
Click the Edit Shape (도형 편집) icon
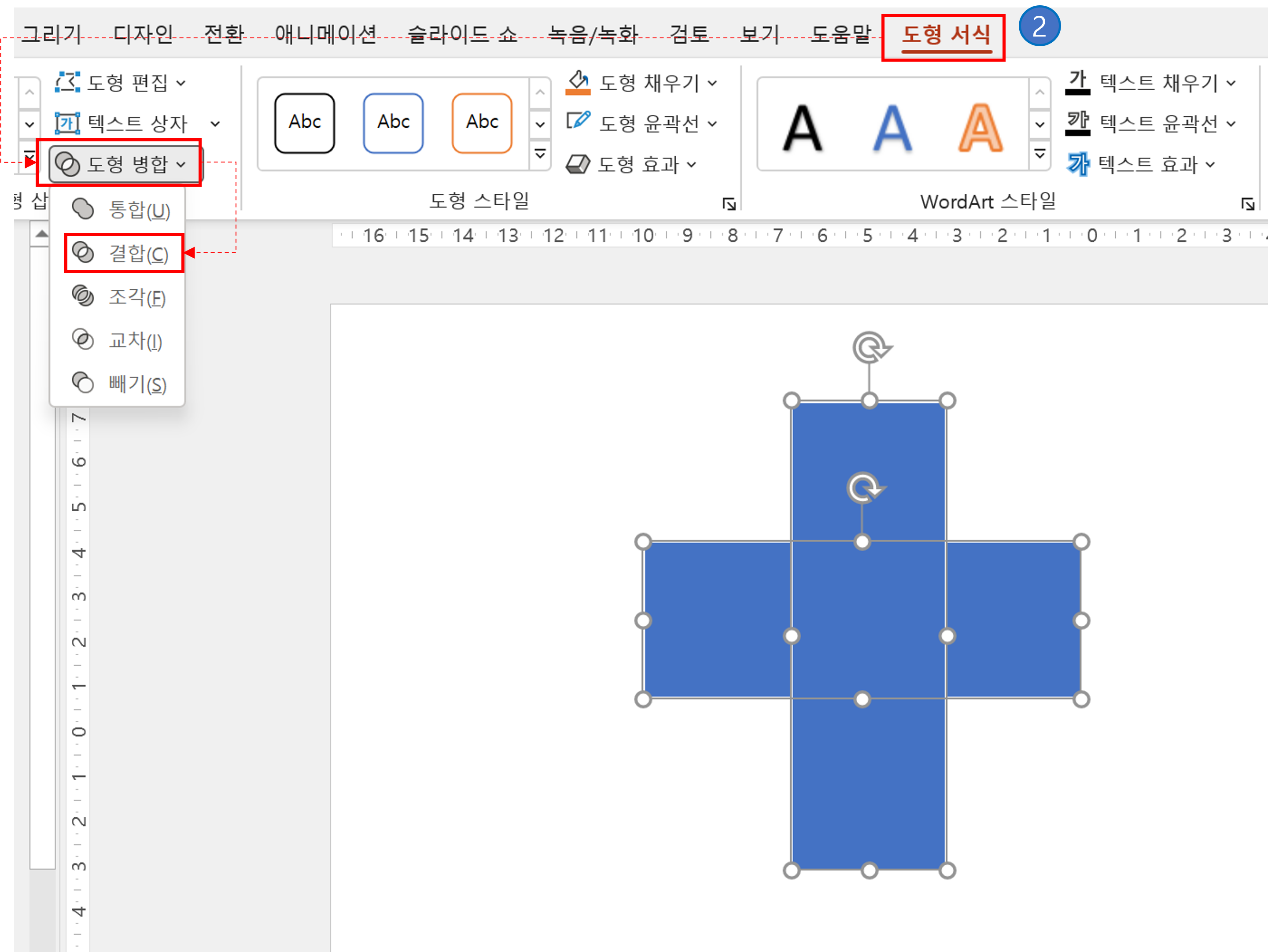pyautogui.click(x=67, y=82)
